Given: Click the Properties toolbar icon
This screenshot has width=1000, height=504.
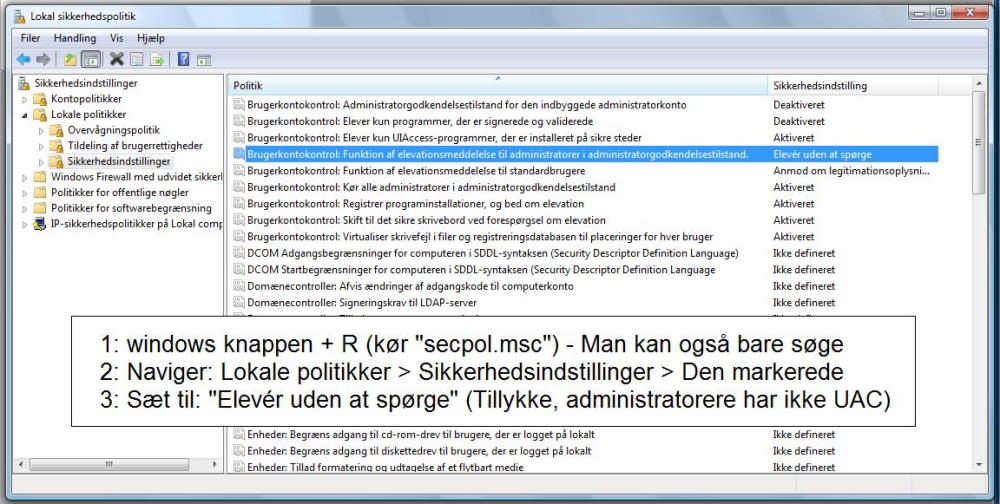Looking at the screenshot, I should pyautogui.click(x=136, y=60).
